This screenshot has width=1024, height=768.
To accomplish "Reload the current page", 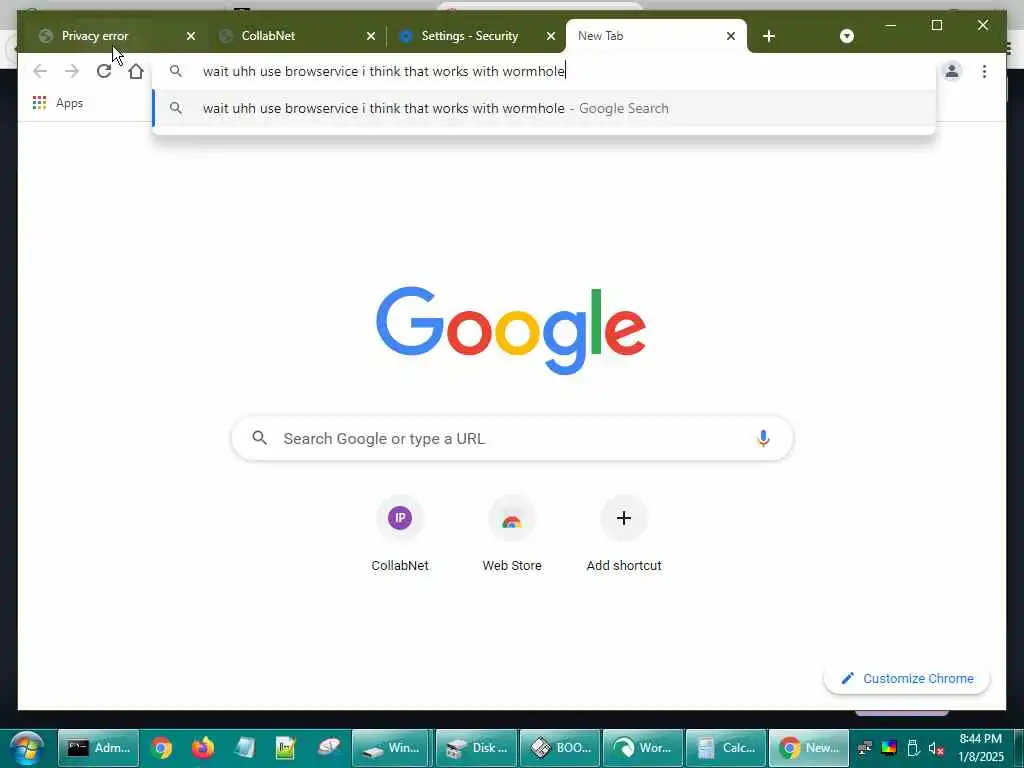I will (x=104, y=71).
